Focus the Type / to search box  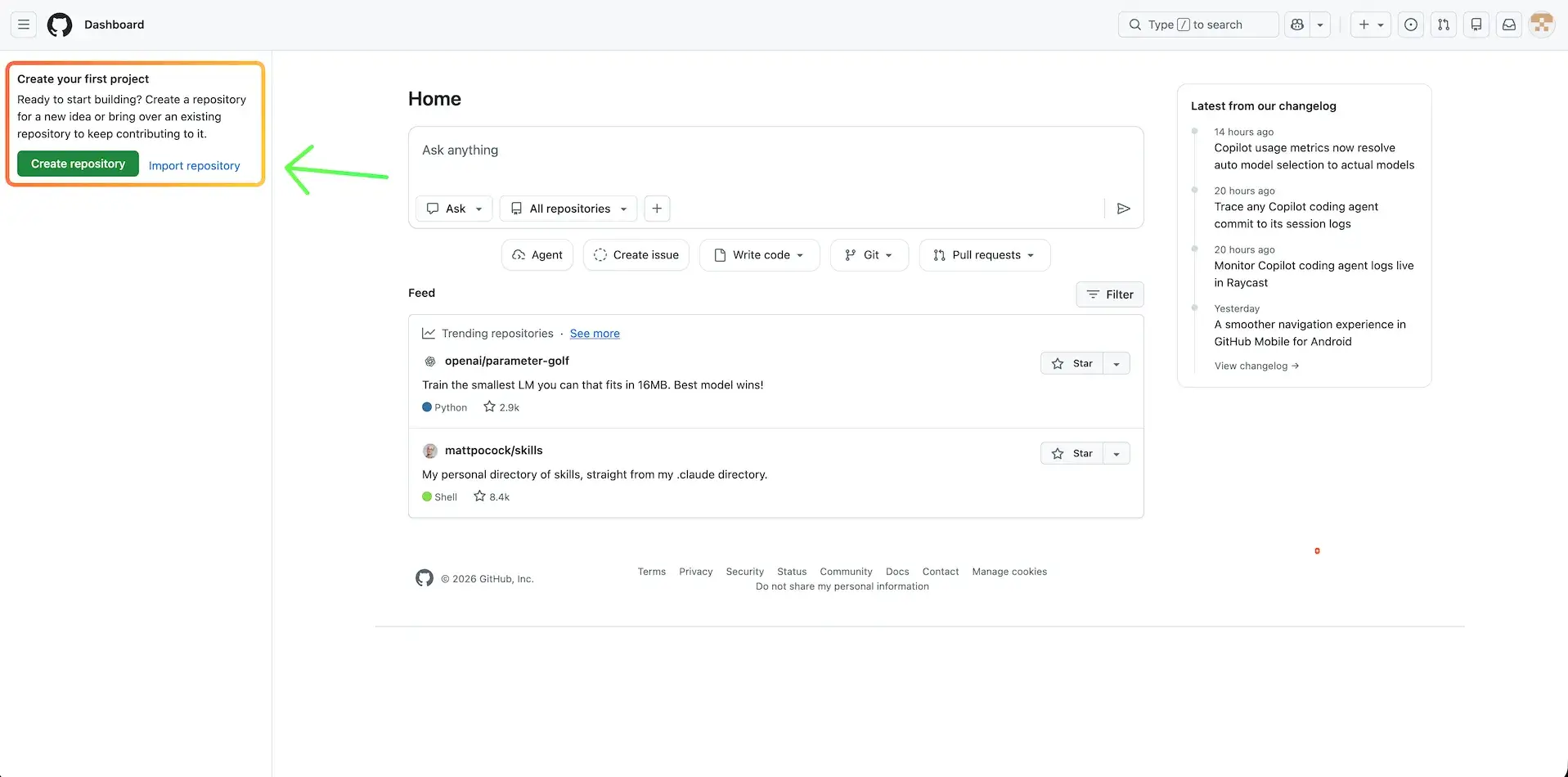(1198, 25)
